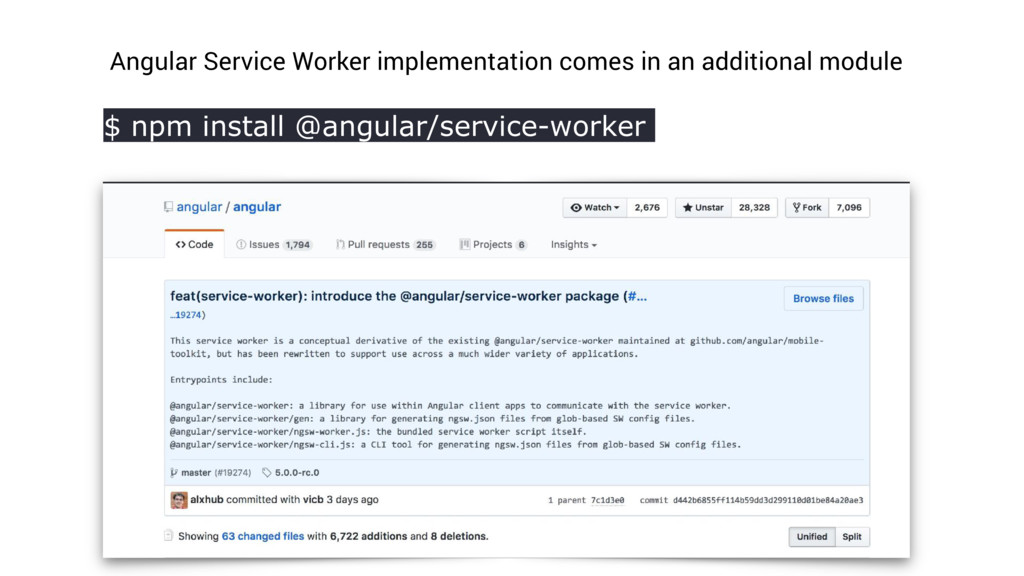The height and width of the screenshot is (576, 1024).
Task: Open parent commit 7c1d3e0 link
Action: click(607, 500)
